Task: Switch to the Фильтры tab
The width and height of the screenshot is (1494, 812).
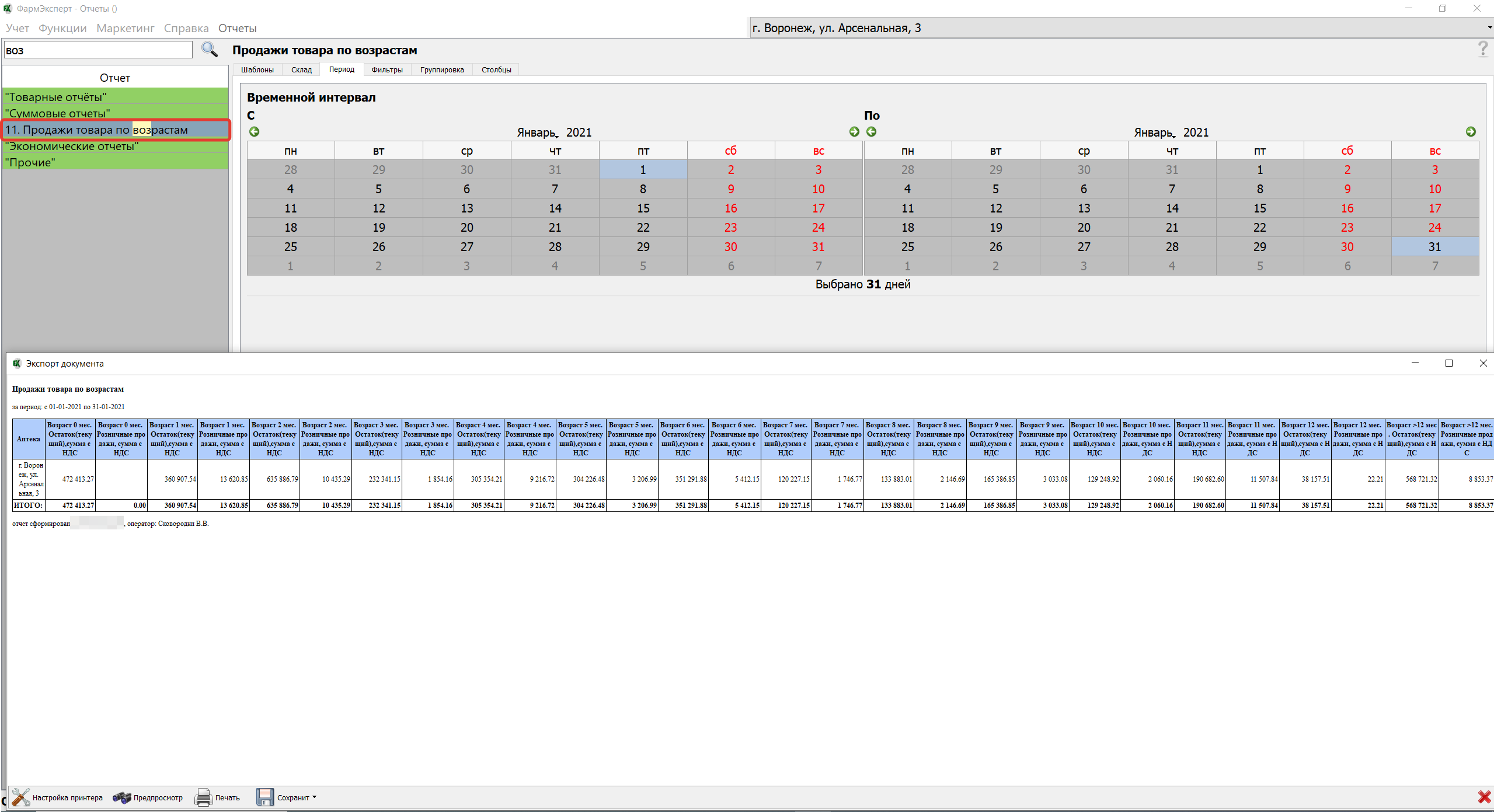Action: point(386,70)
